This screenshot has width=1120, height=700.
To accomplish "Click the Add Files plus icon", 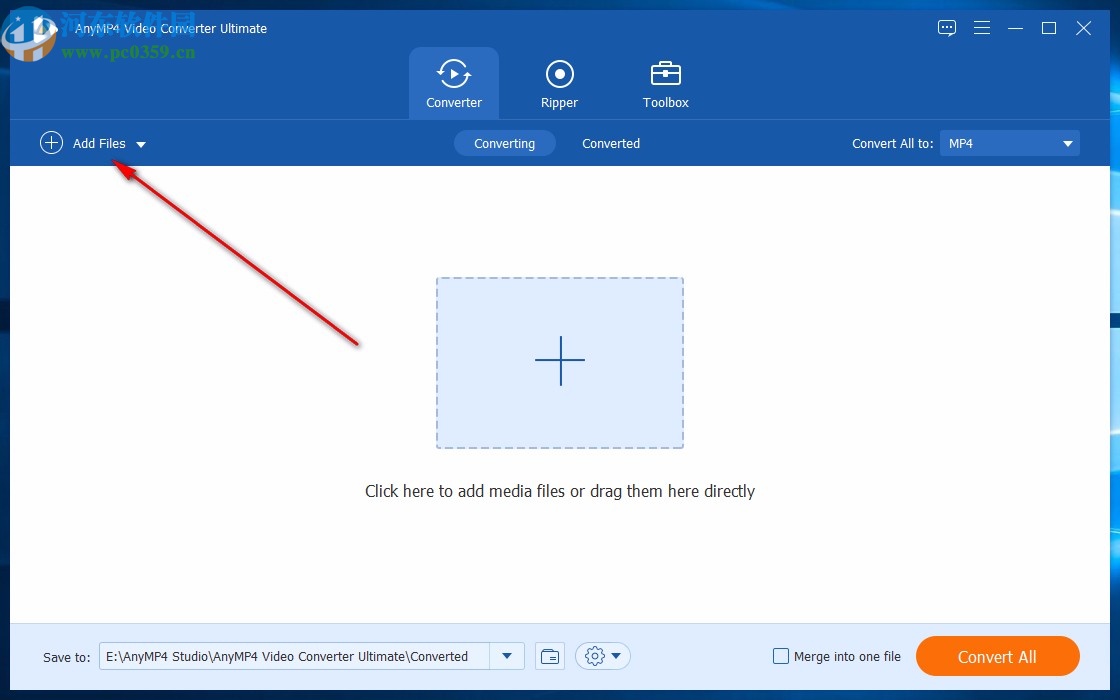I will [x=51, y=143].
